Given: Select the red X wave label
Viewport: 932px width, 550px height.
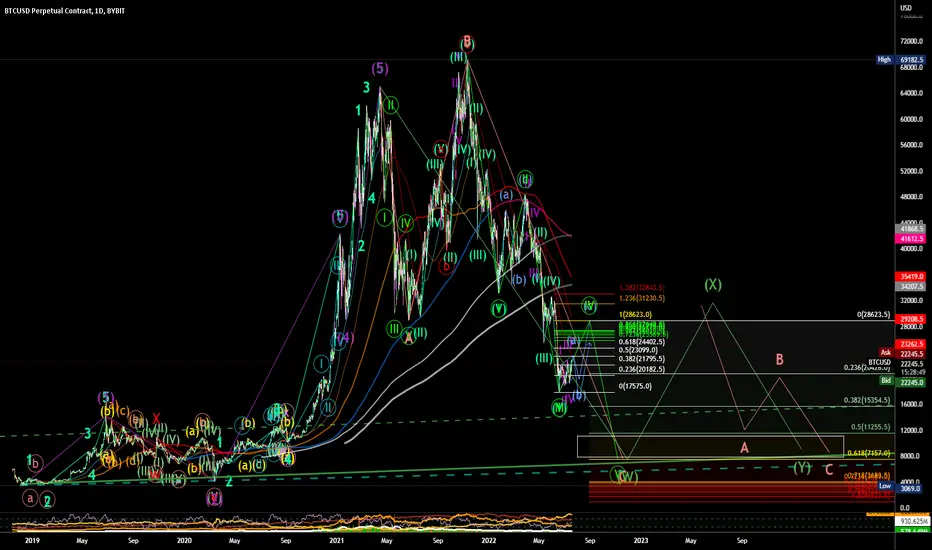Looking at the screenshot, I should pyautogui.click(x=156, y=418).
